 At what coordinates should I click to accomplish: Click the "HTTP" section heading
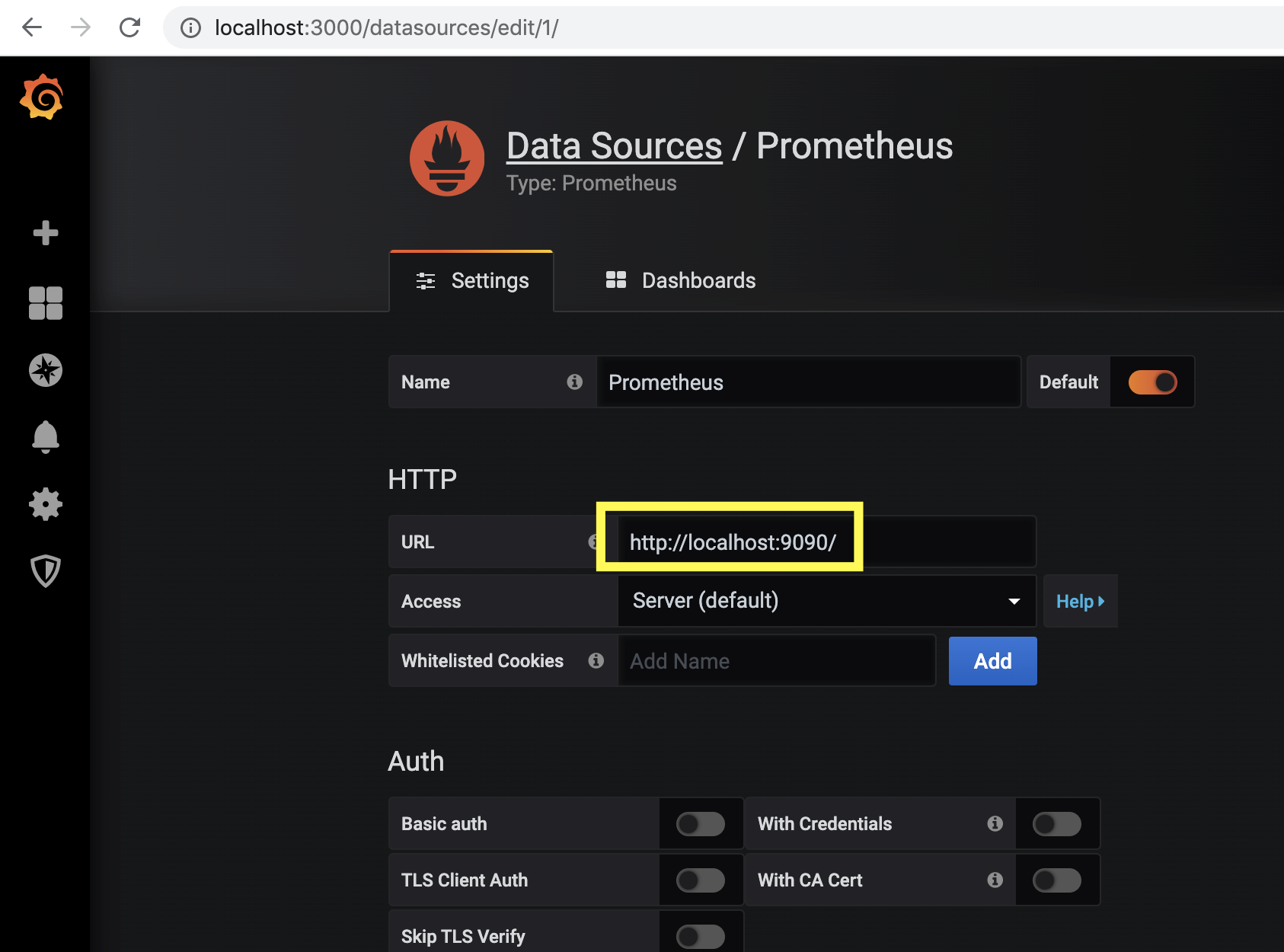tap(423, 479)
